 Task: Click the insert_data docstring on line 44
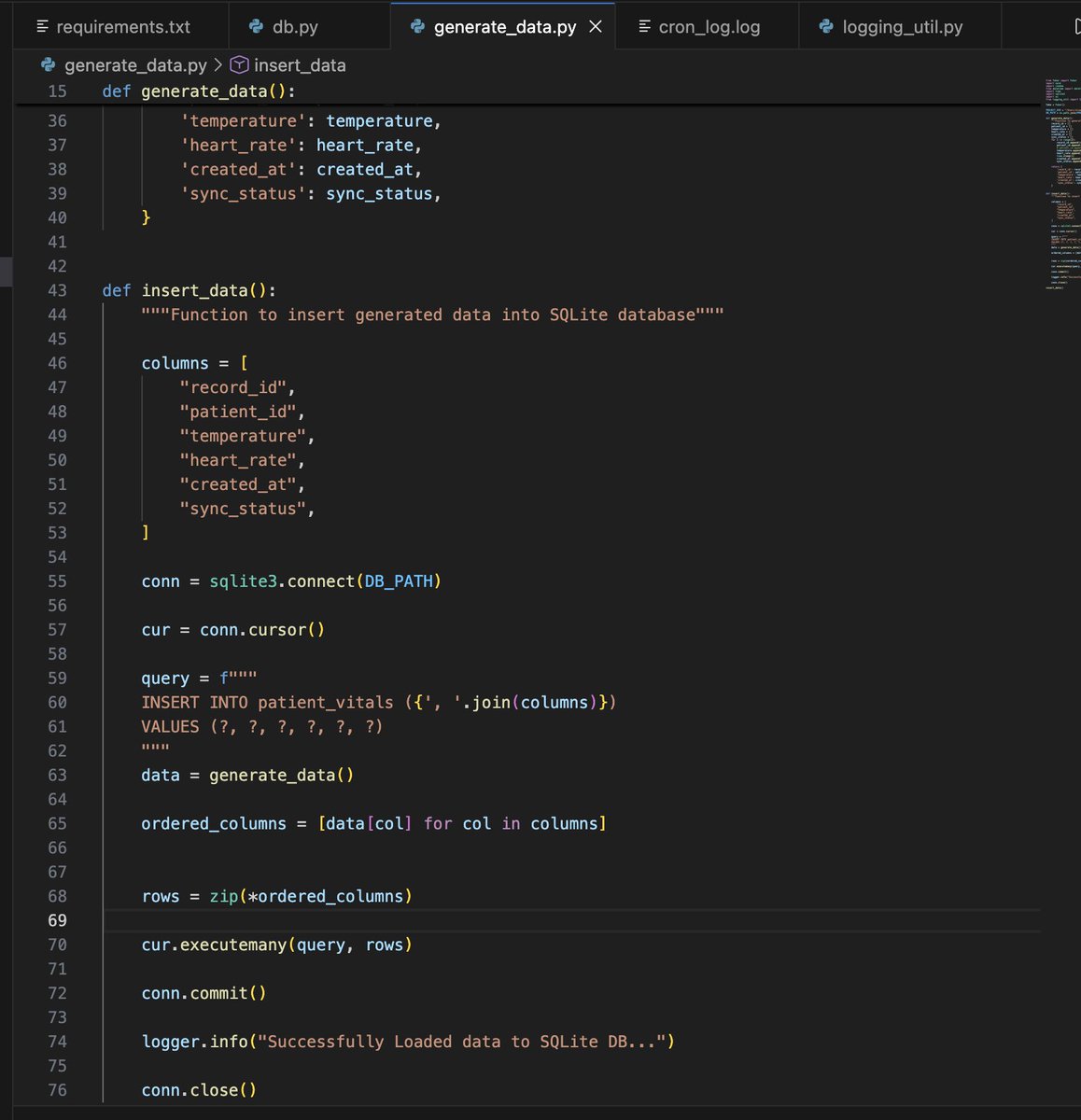[432, 315]
